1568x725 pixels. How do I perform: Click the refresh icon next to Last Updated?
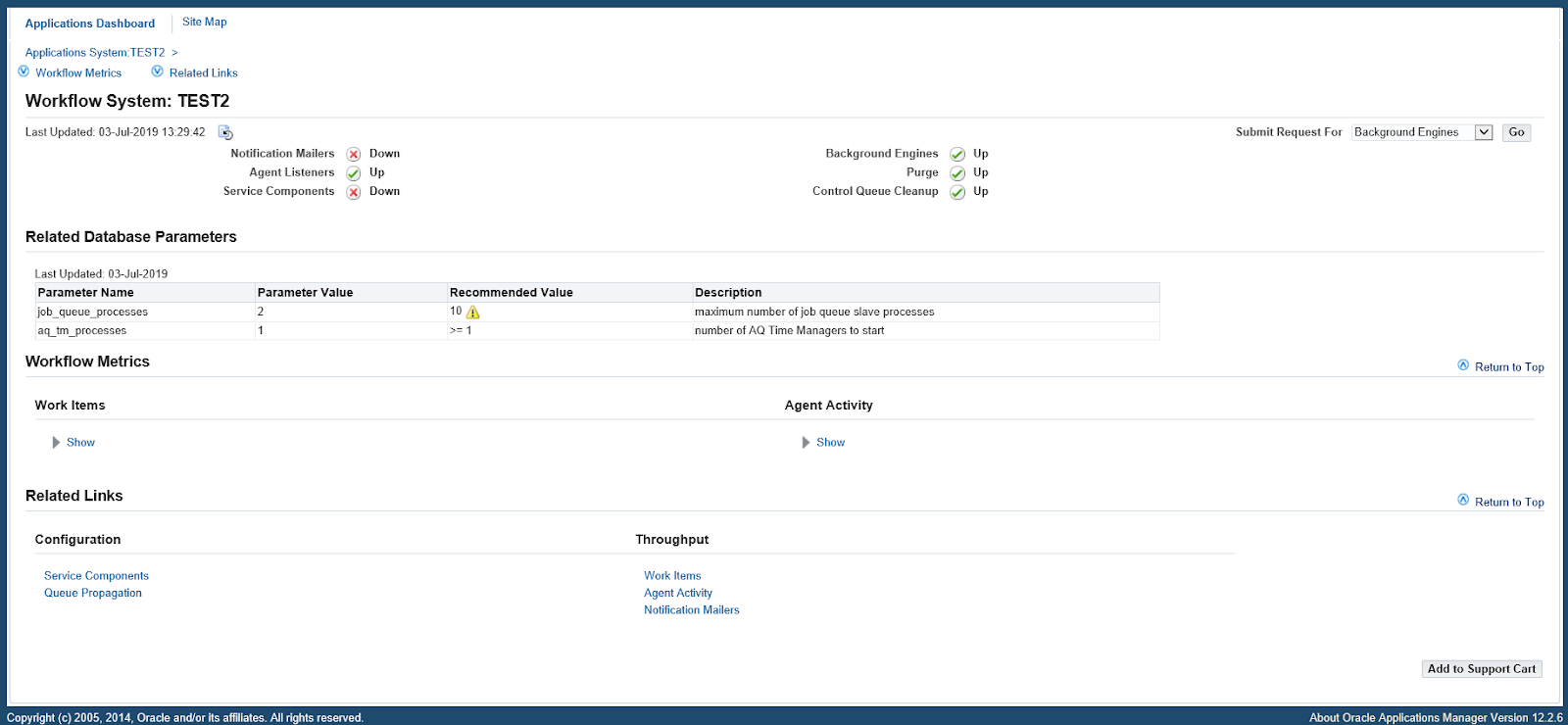coord(225,132)
